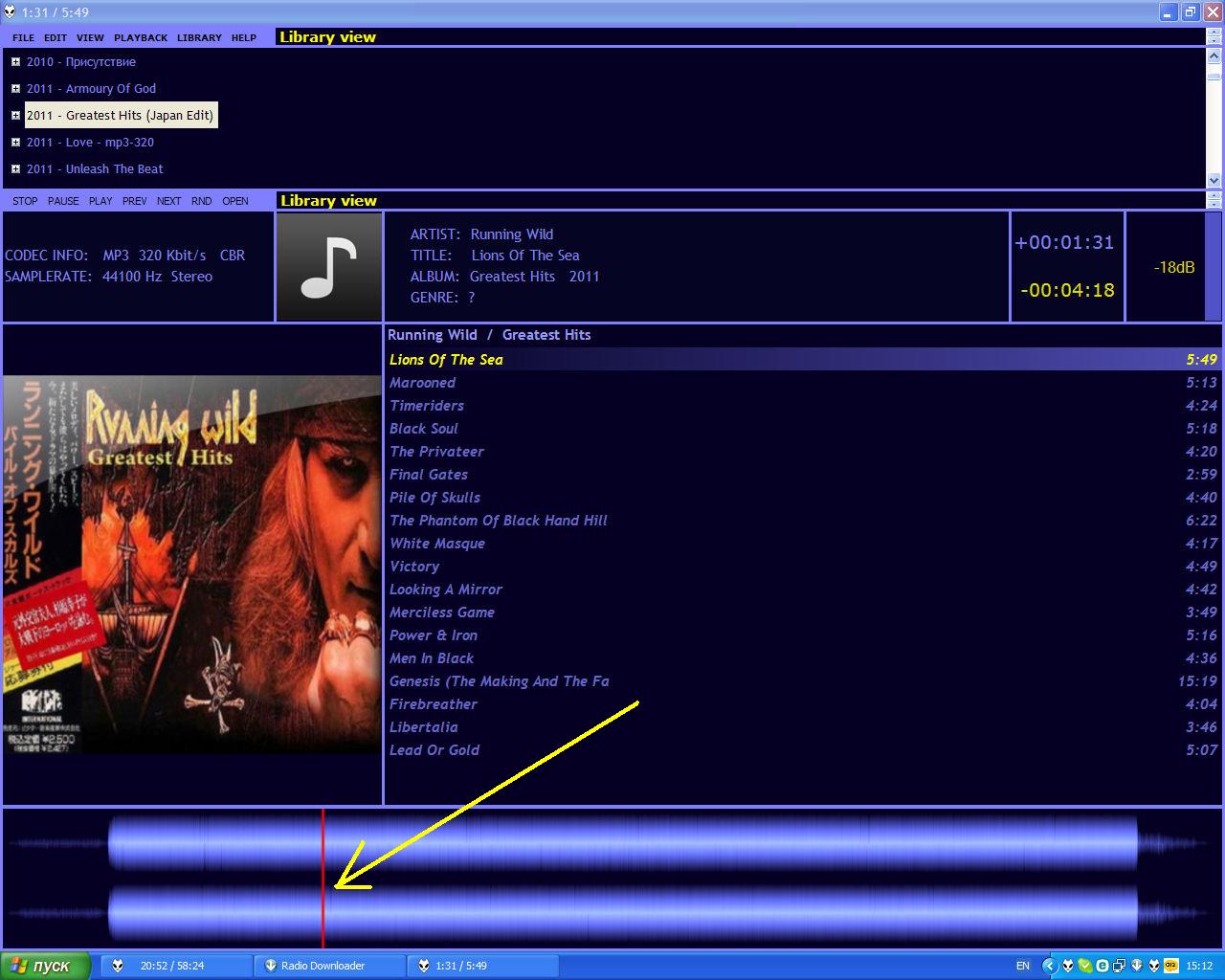Show hidden tray icons with the arrow
Image resolution: width=1225 pixels, height=980 pixels.
[1050, 966]
